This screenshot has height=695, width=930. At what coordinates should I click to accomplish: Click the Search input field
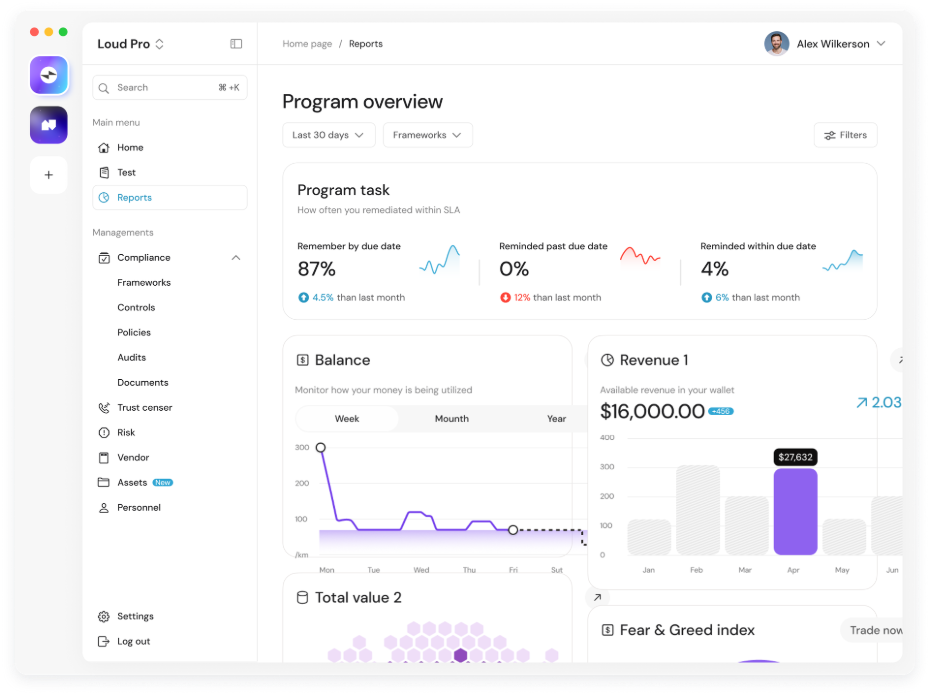(x=165, y=88)
